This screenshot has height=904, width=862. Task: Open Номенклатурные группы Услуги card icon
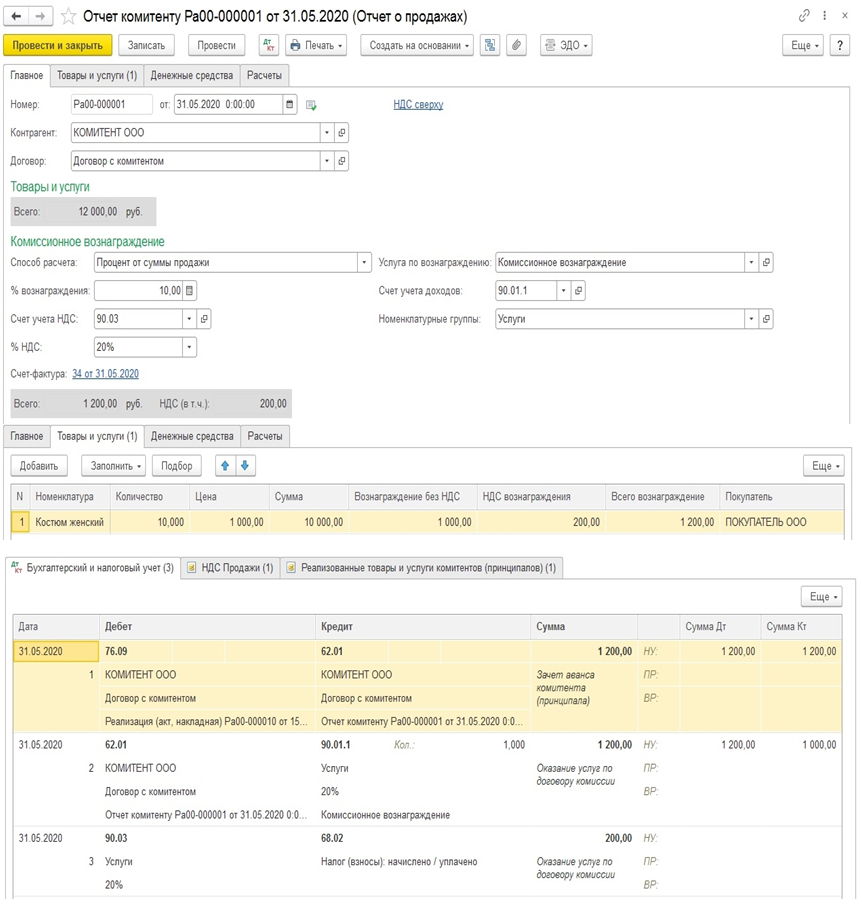pos(766,319)
